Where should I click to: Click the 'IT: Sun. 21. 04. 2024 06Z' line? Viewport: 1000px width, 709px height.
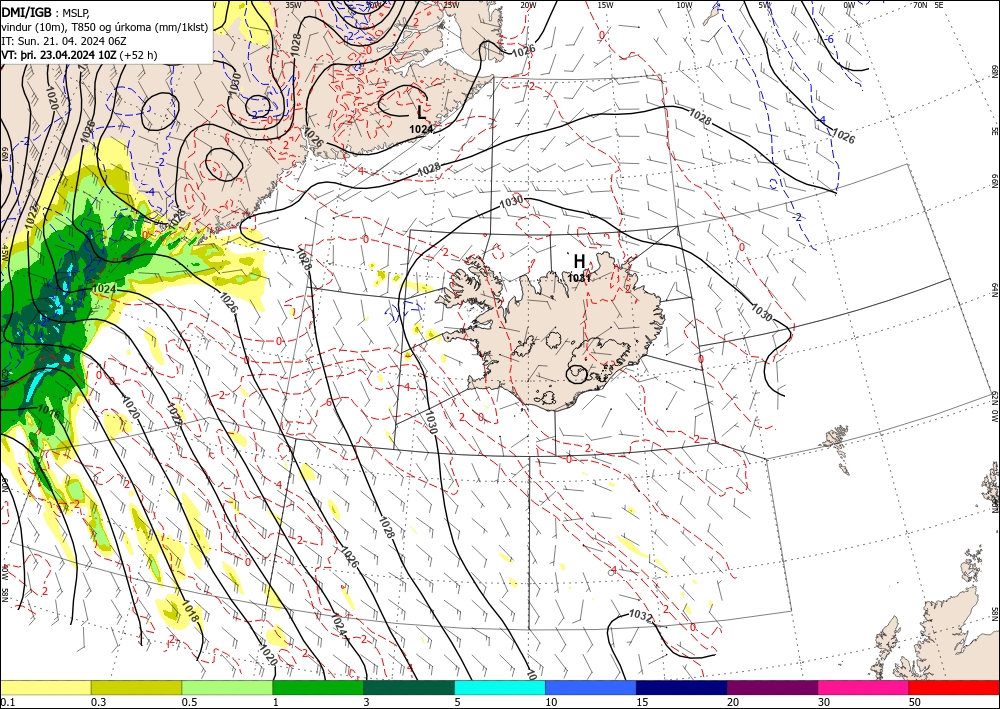point(64,41)
